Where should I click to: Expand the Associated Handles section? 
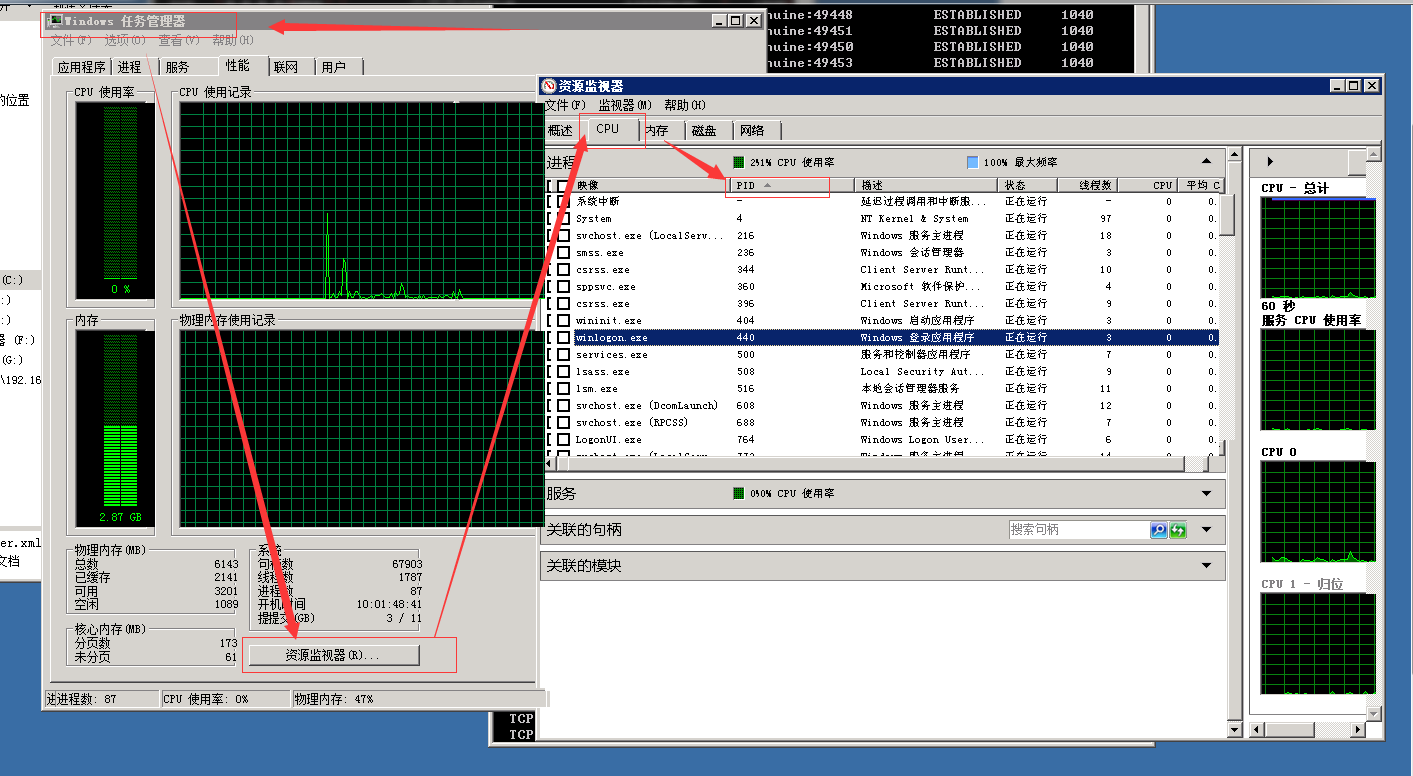coord(1206,529)
